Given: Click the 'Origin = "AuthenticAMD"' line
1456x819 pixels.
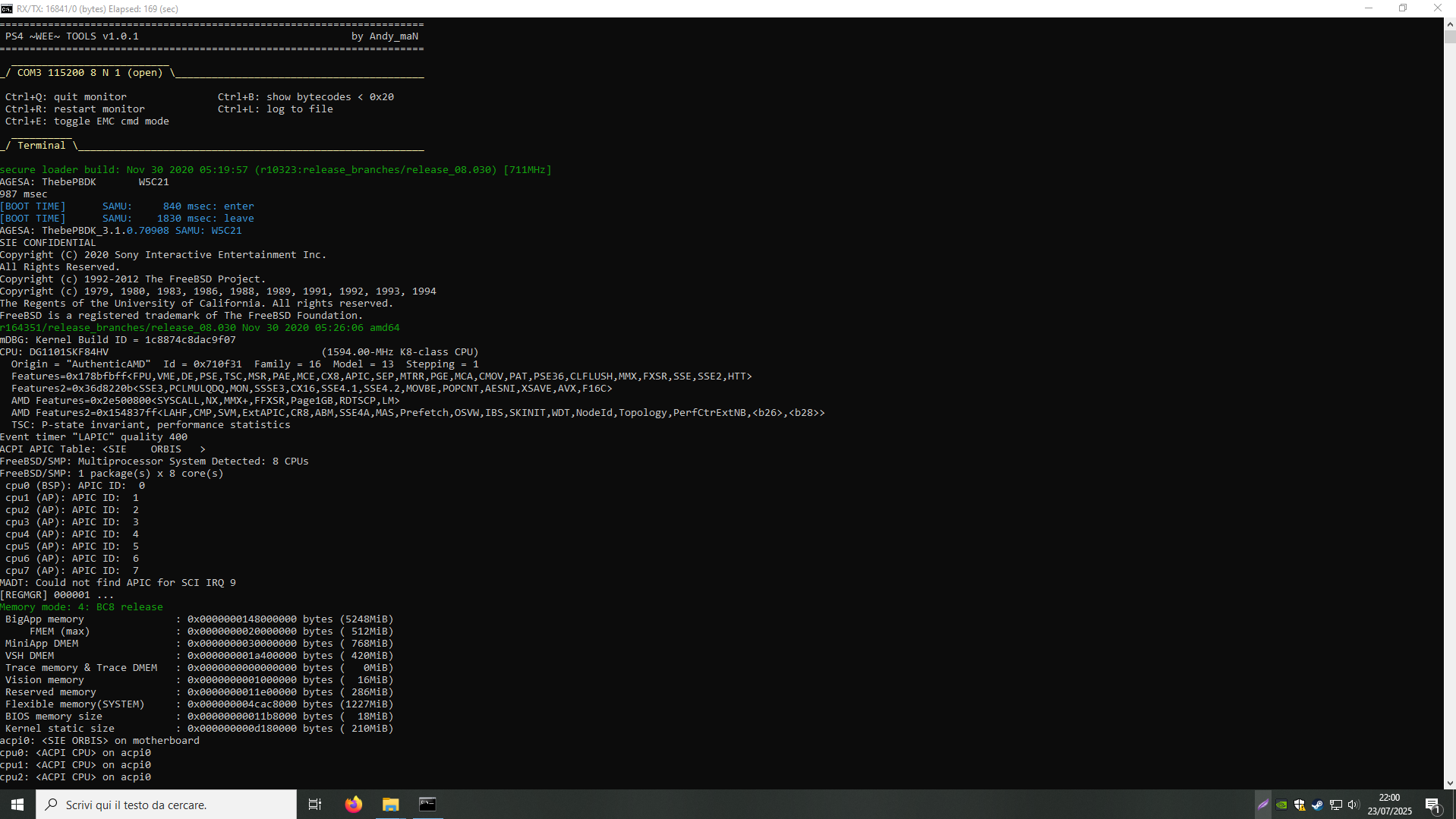Looking at the screenshot, I should 245,364.
